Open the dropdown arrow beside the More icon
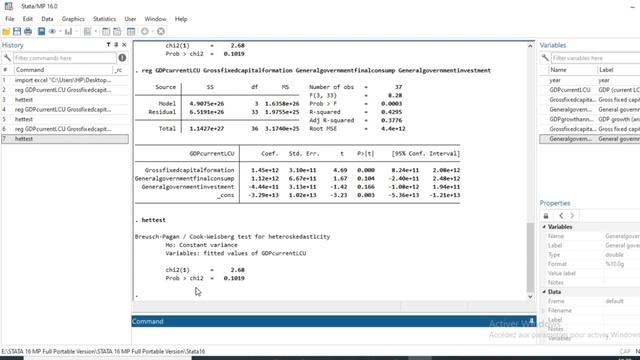The image size is (640, 360). tap(153, 31)
